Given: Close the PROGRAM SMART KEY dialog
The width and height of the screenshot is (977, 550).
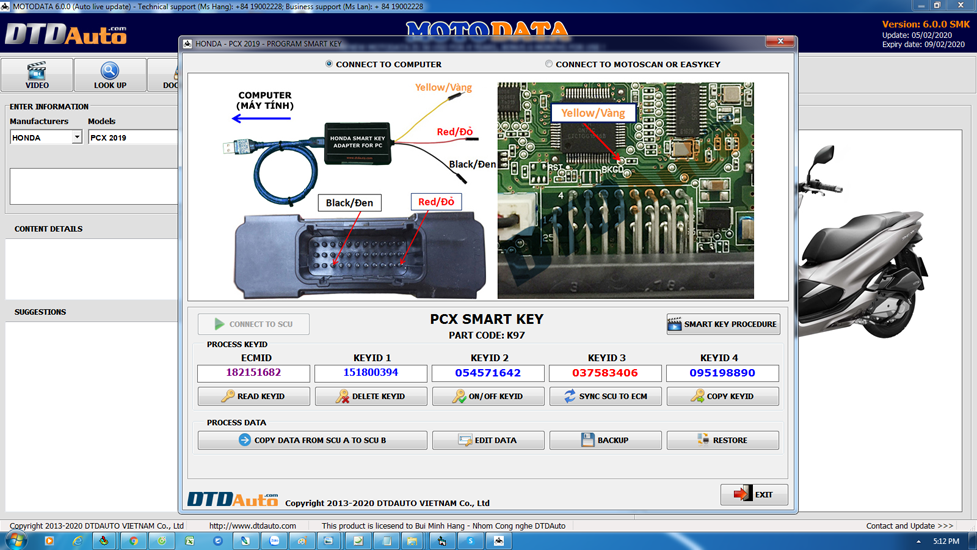Looking at the screenshot, I should coord(780,42).
